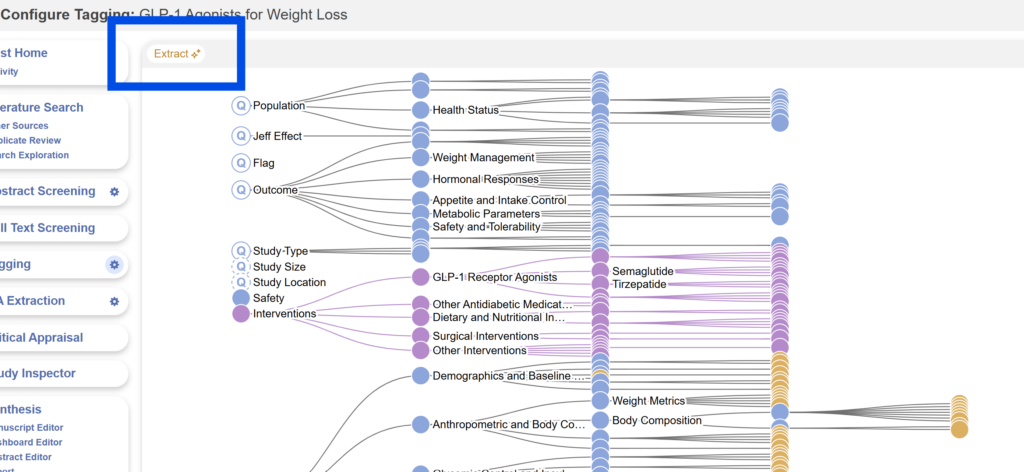Go to Abstract Screening in sidebar

click(x=48, y=191)
